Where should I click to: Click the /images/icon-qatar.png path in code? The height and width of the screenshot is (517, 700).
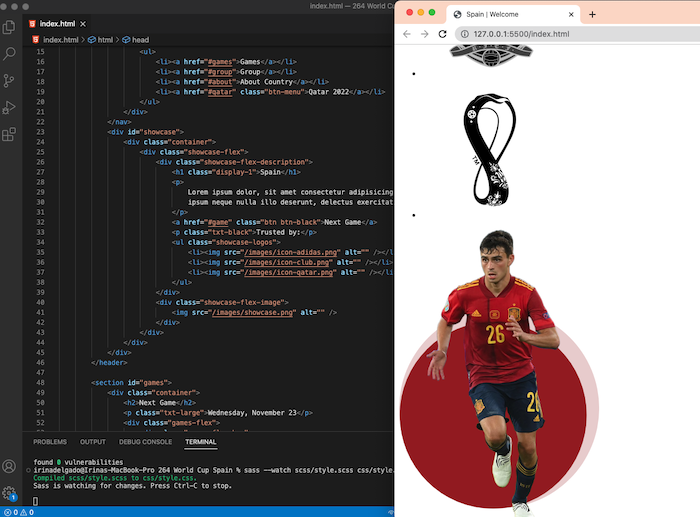pyautogui.click(x=288, y=272)
